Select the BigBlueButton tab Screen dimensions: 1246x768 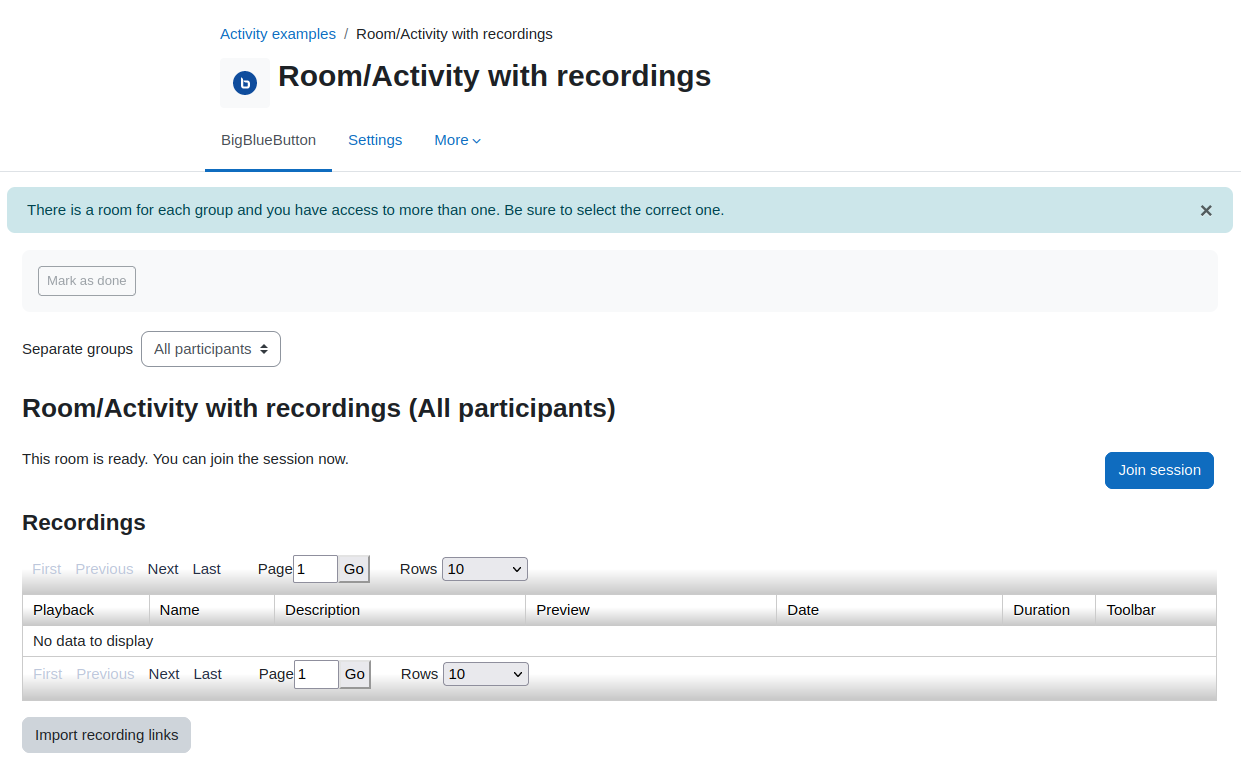coord(268,140)
